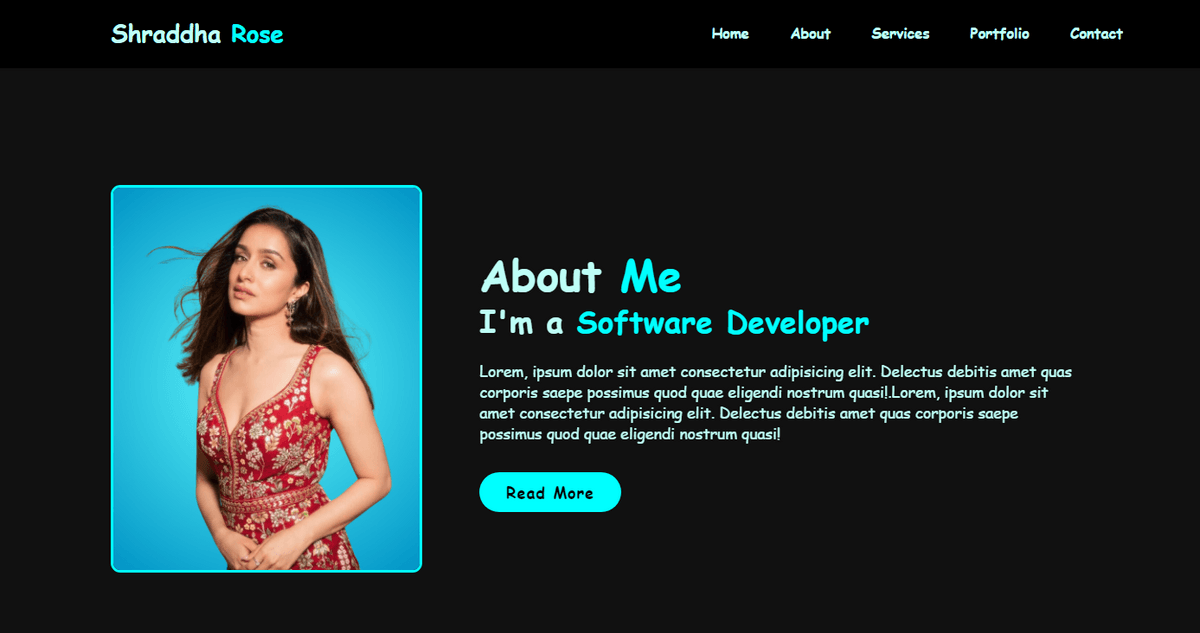1200x633 pixels.
Task: Go to the Home nav link
Action: pos(730,34)
